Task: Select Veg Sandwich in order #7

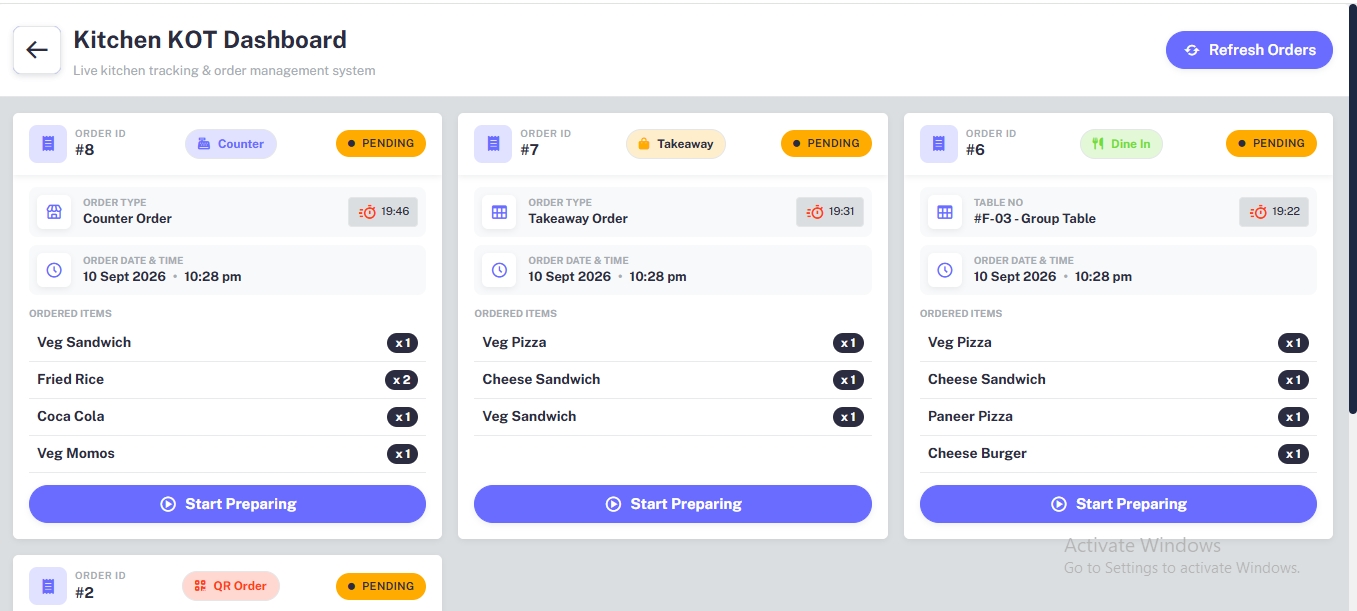Action: [x=673, y=417]
